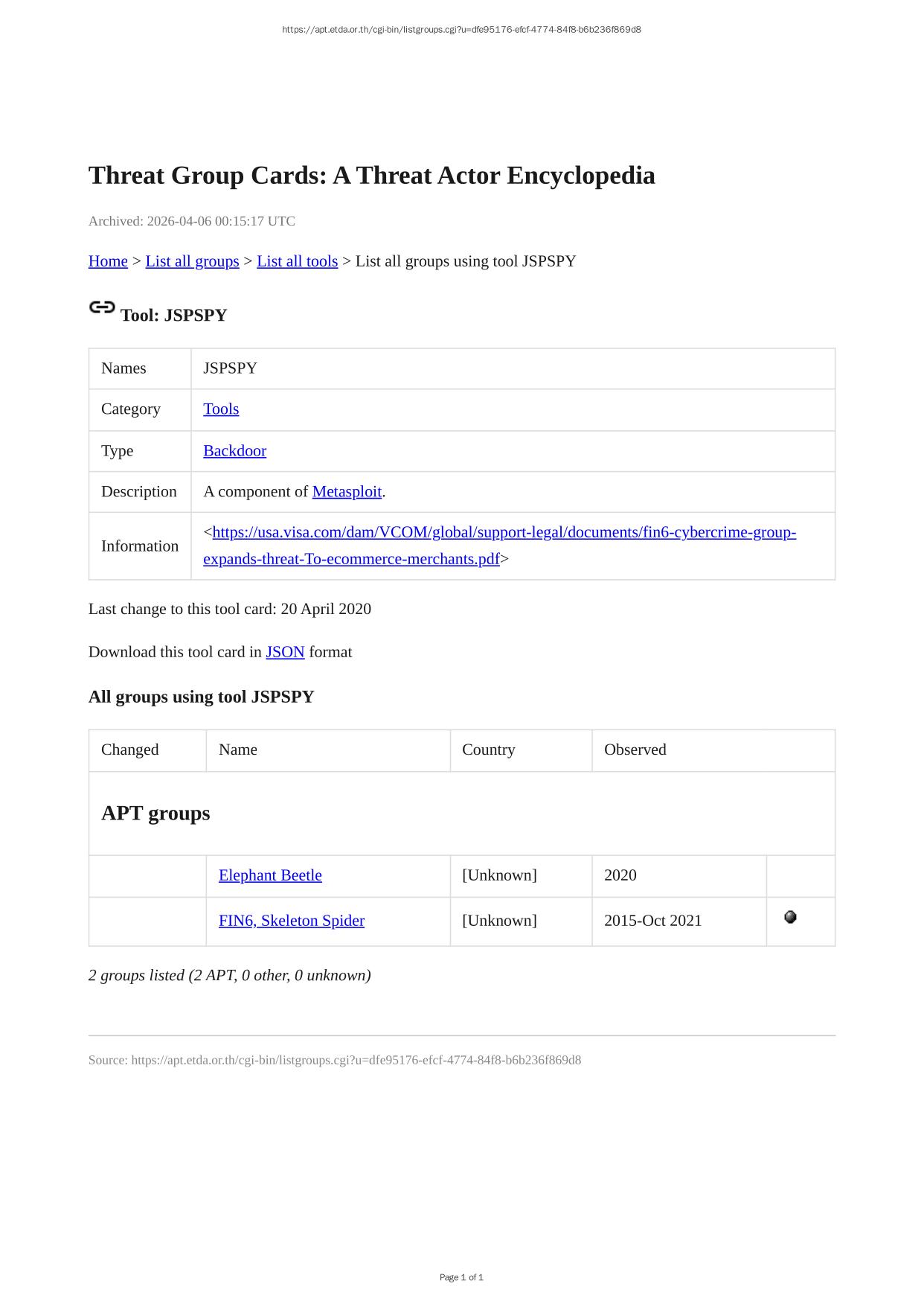924x1307 pixels.
Task: Click the APT groups section heading
Action: (x=155, y=813)
